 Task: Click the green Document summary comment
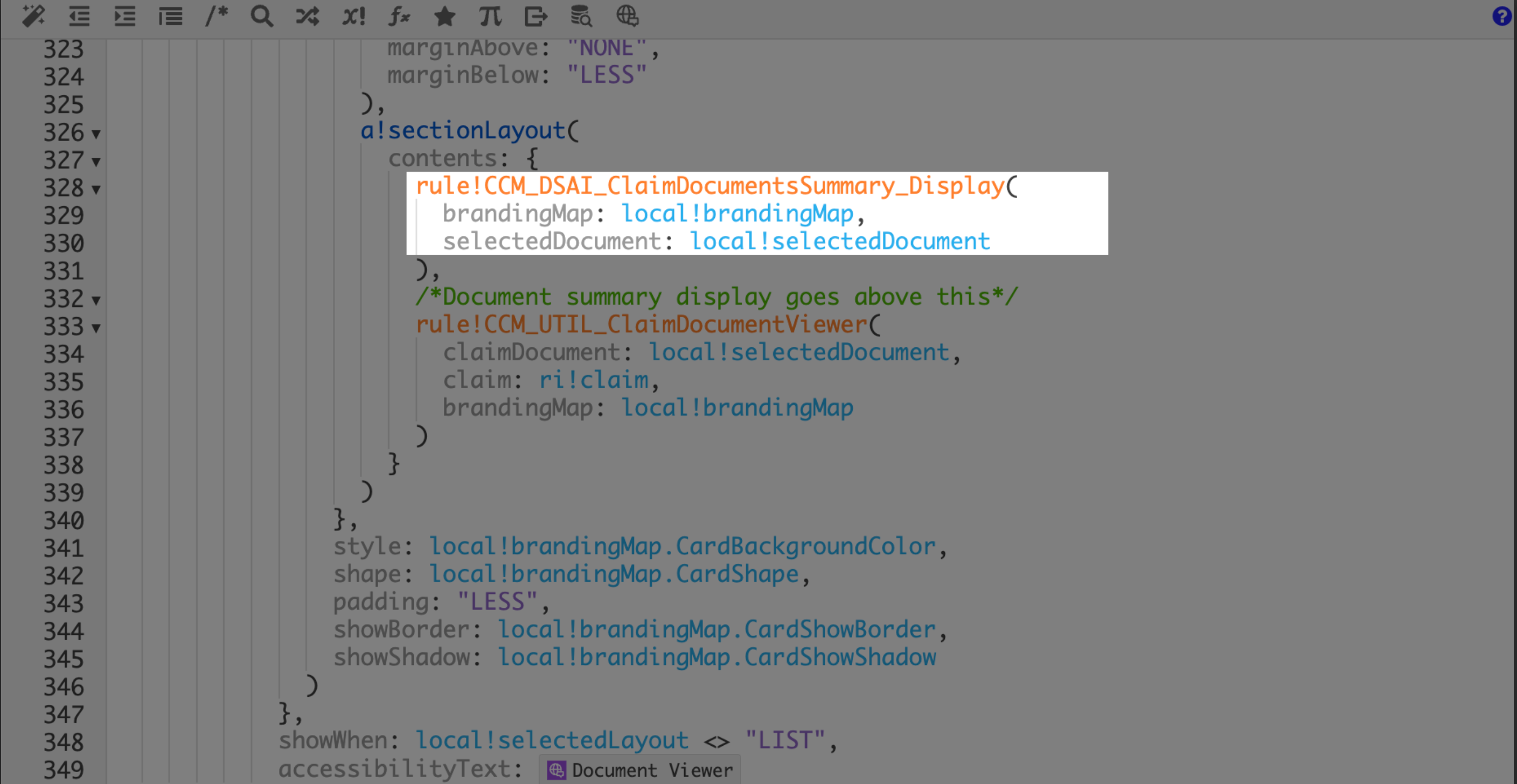[716, 297]
